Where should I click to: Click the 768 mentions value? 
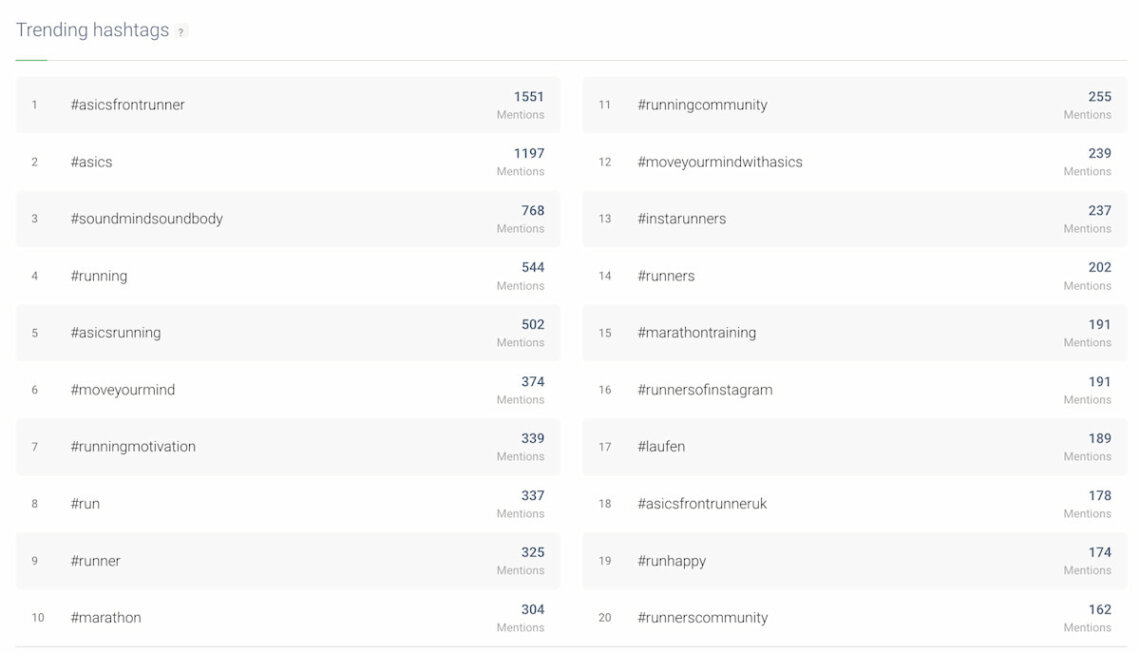tap(532, 211)
